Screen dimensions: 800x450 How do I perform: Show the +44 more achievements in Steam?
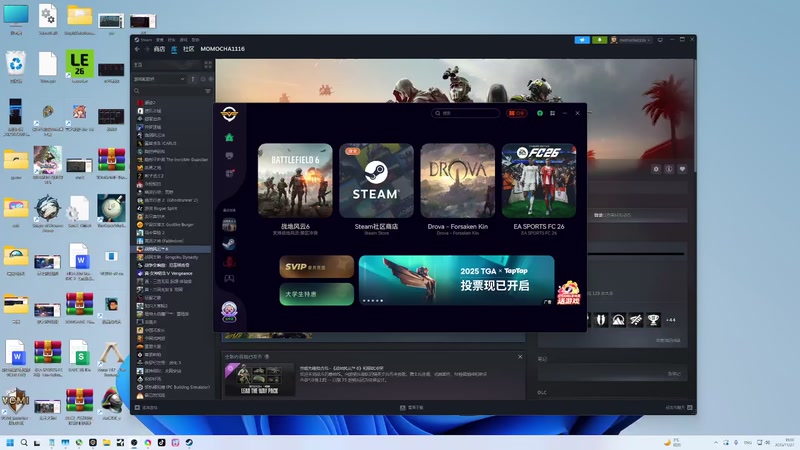[x=670, y=320]
